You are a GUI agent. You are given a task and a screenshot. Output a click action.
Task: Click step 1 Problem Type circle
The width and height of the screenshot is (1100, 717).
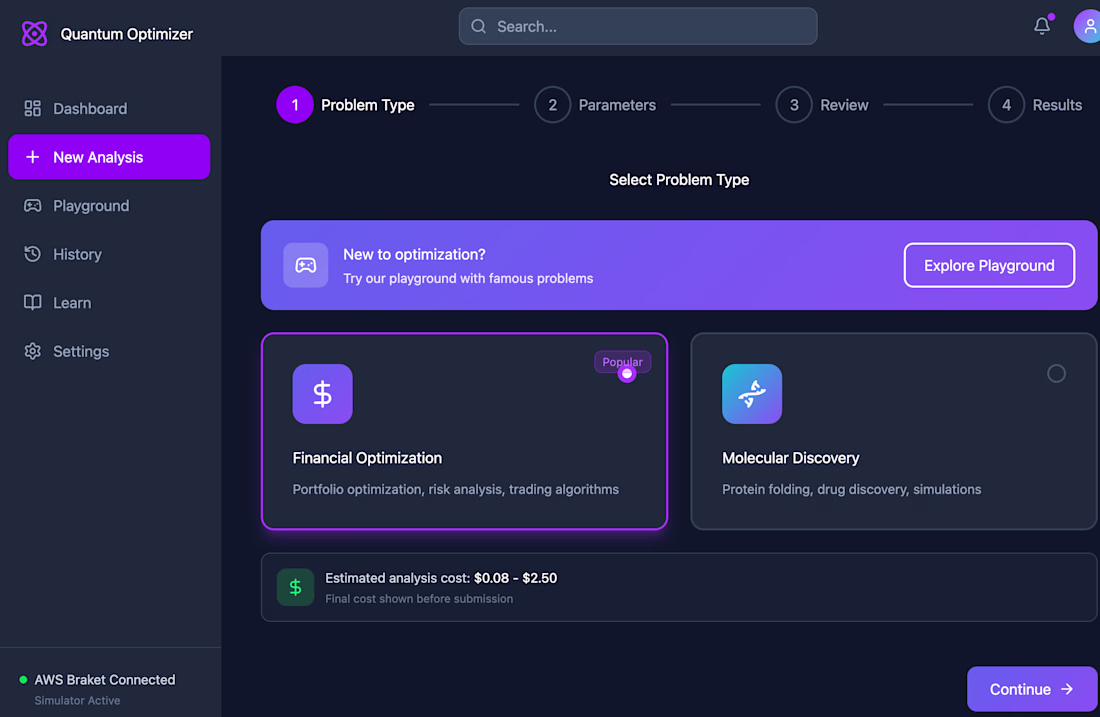(295, 105)
